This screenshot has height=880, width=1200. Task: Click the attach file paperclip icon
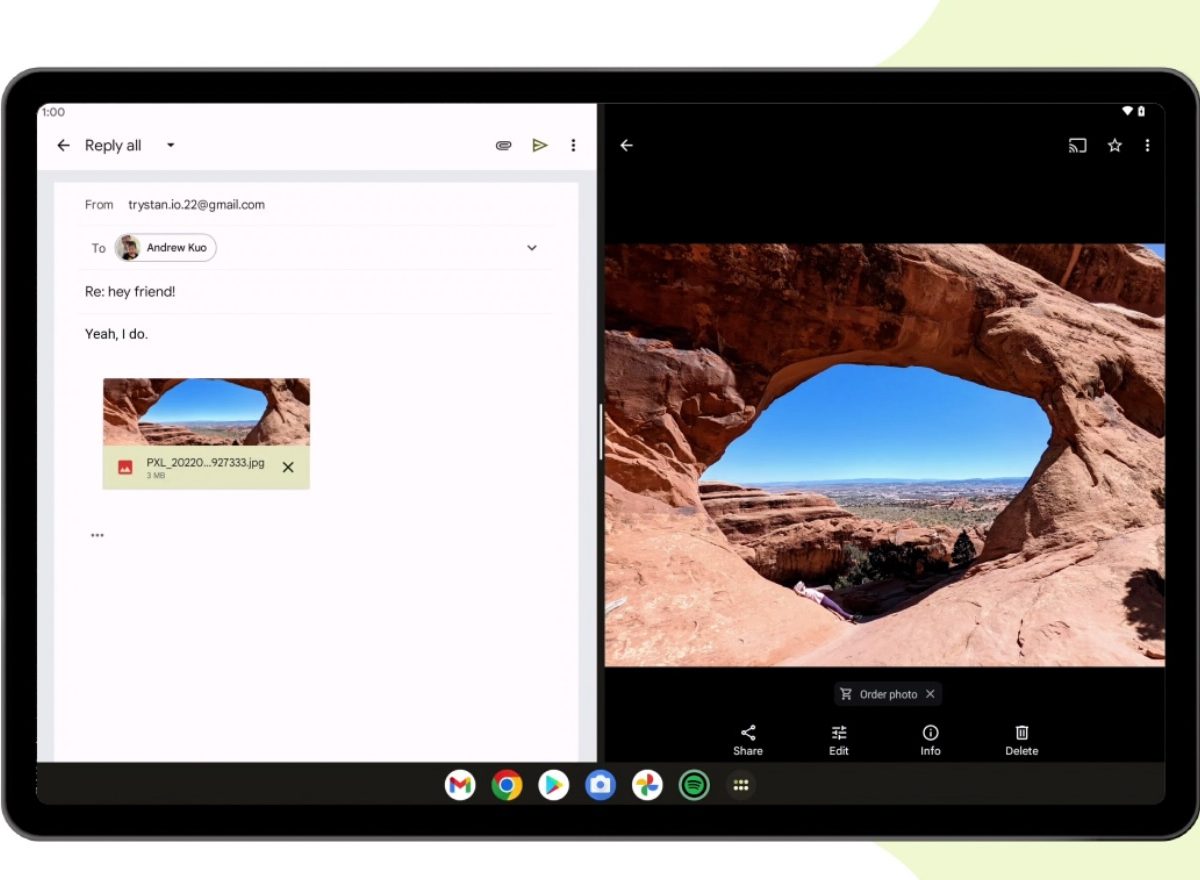(504, 146)
